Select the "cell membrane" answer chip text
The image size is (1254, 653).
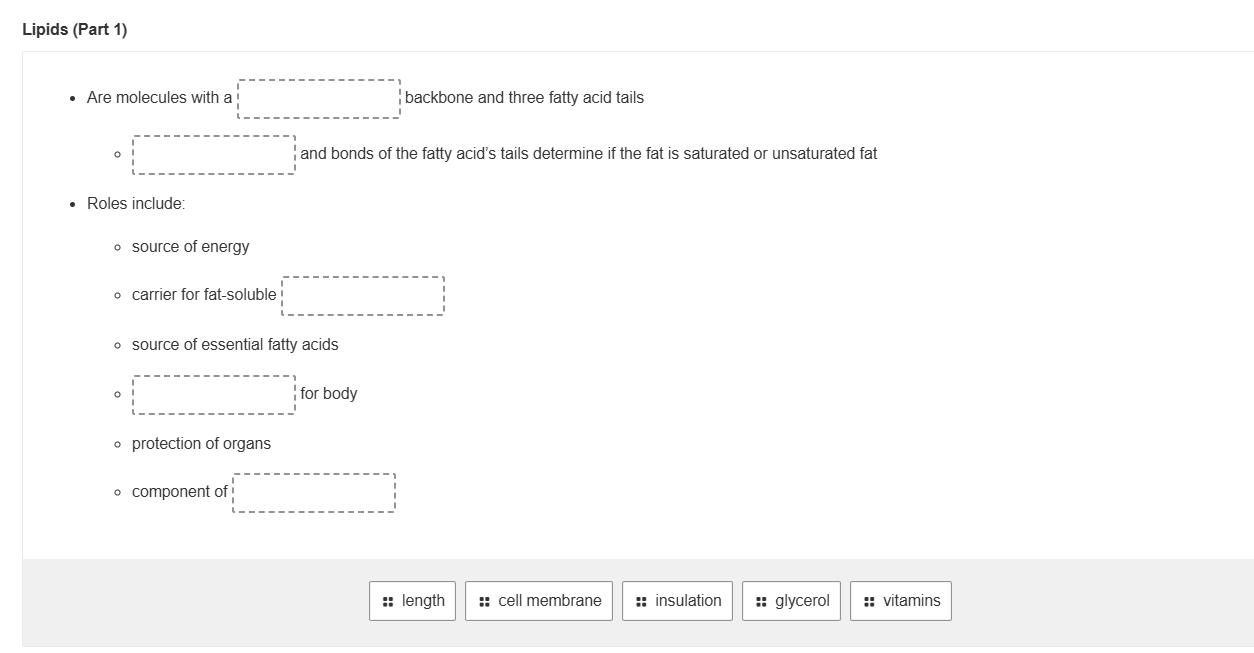pos(549,601)
